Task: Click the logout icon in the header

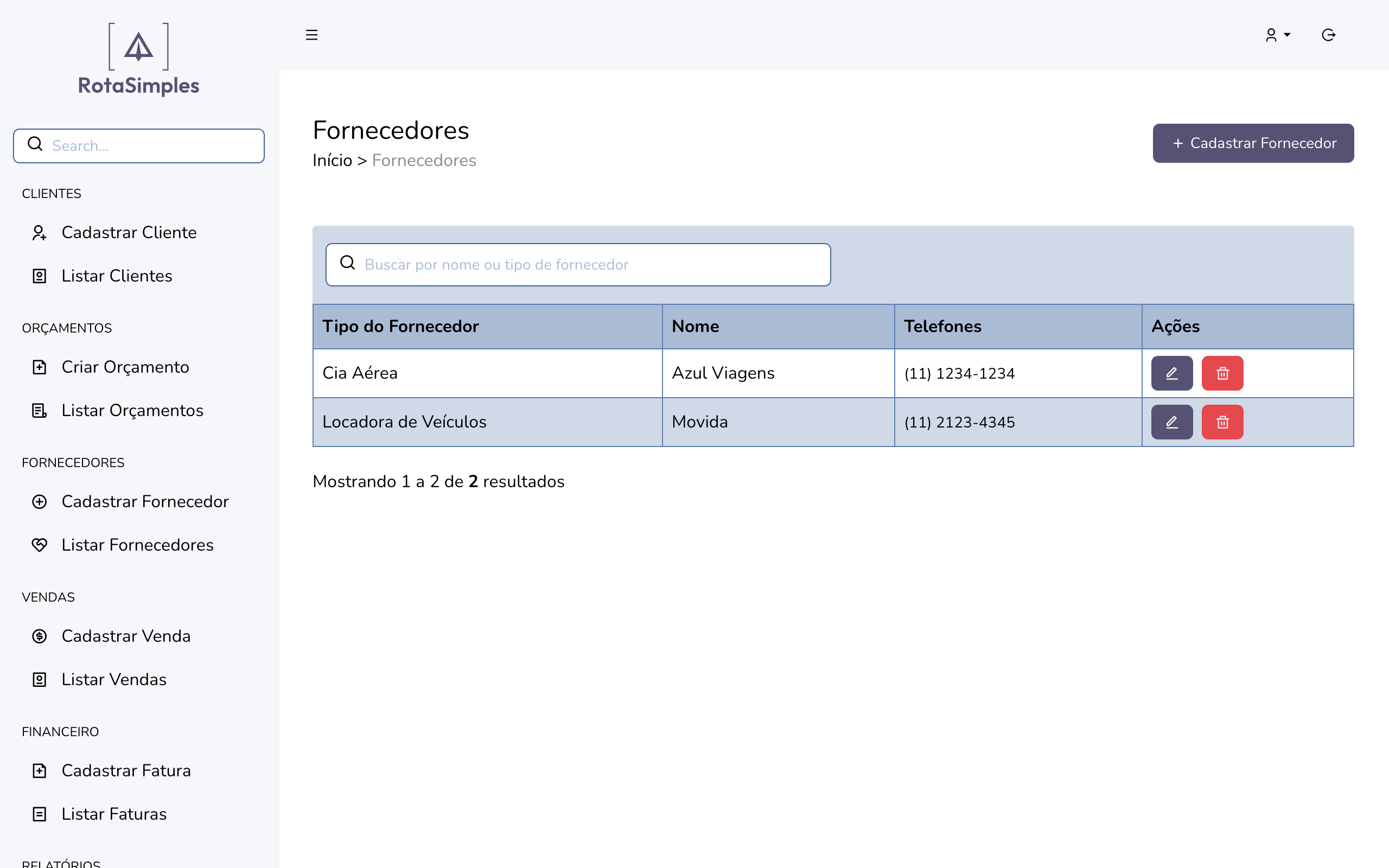Action: pos(1328,35)
